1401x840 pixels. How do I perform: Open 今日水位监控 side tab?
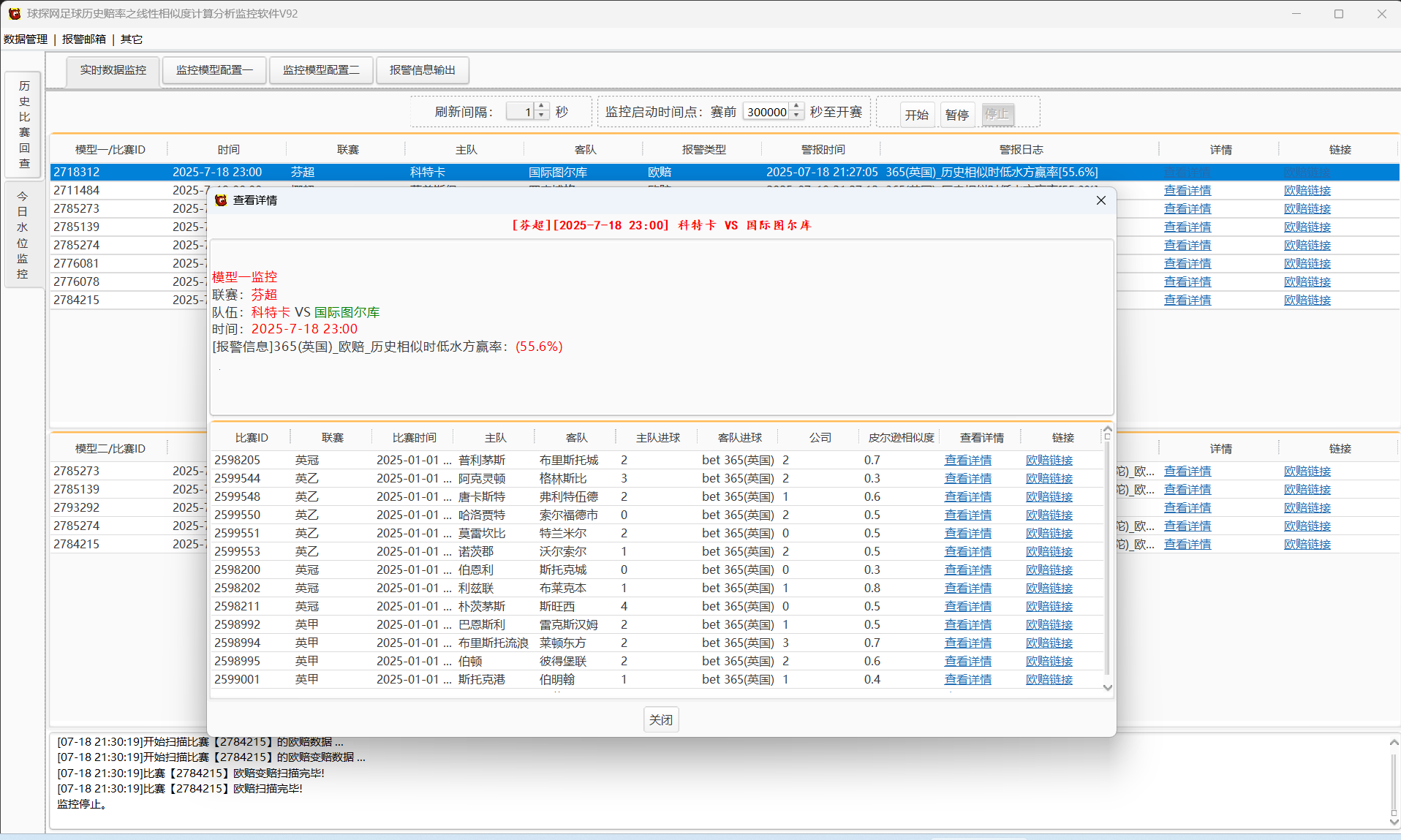23,235
